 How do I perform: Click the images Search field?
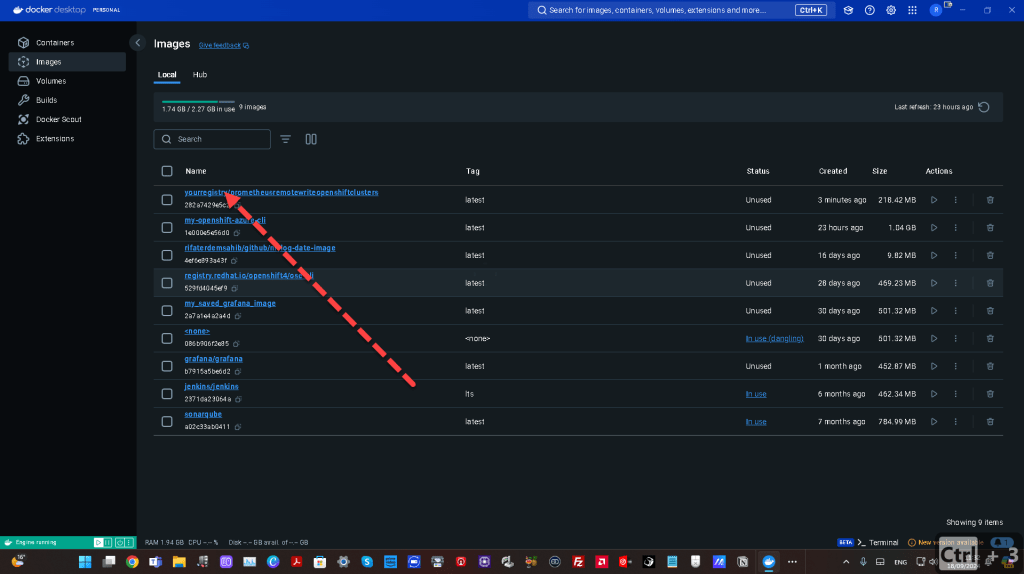212,139
